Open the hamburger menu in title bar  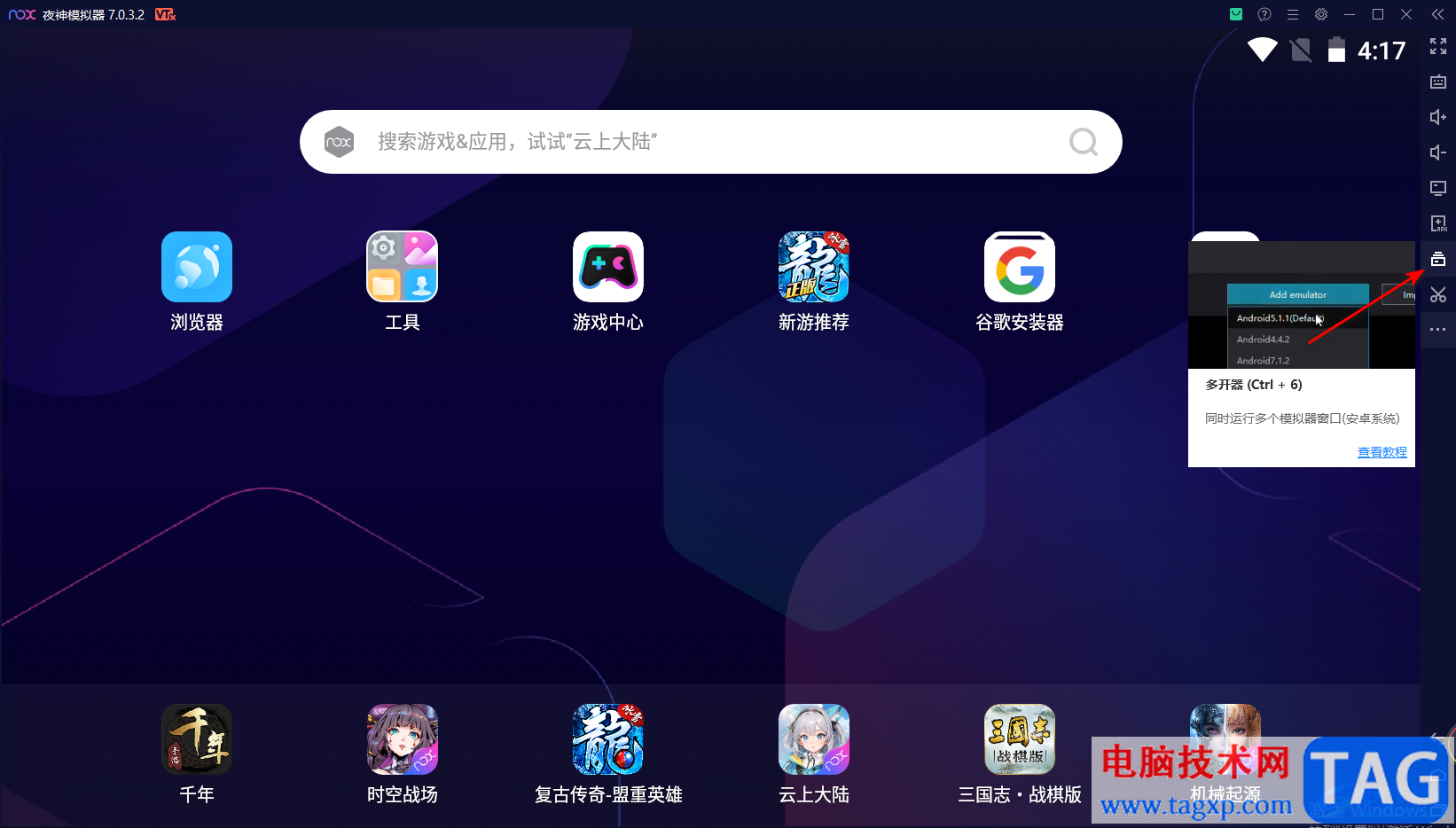(x=1293, y=14)
